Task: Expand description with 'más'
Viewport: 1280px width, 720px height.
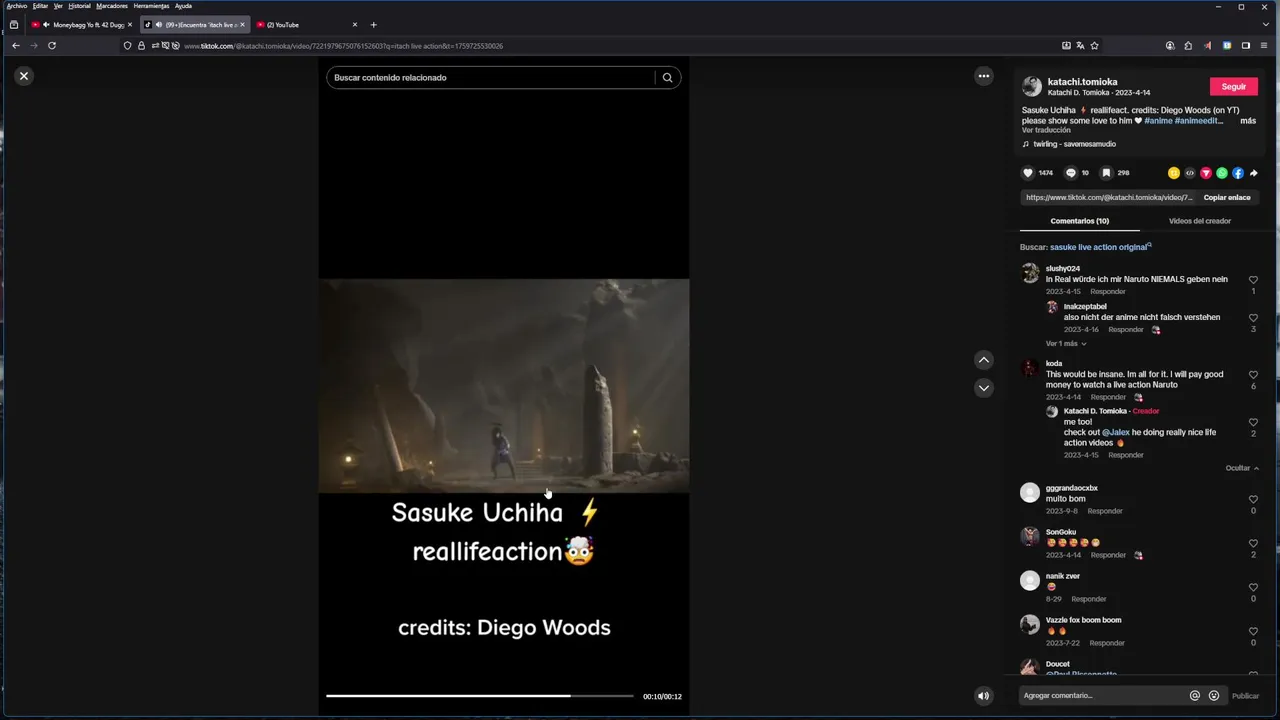Action: click(x=1248, y=121)
